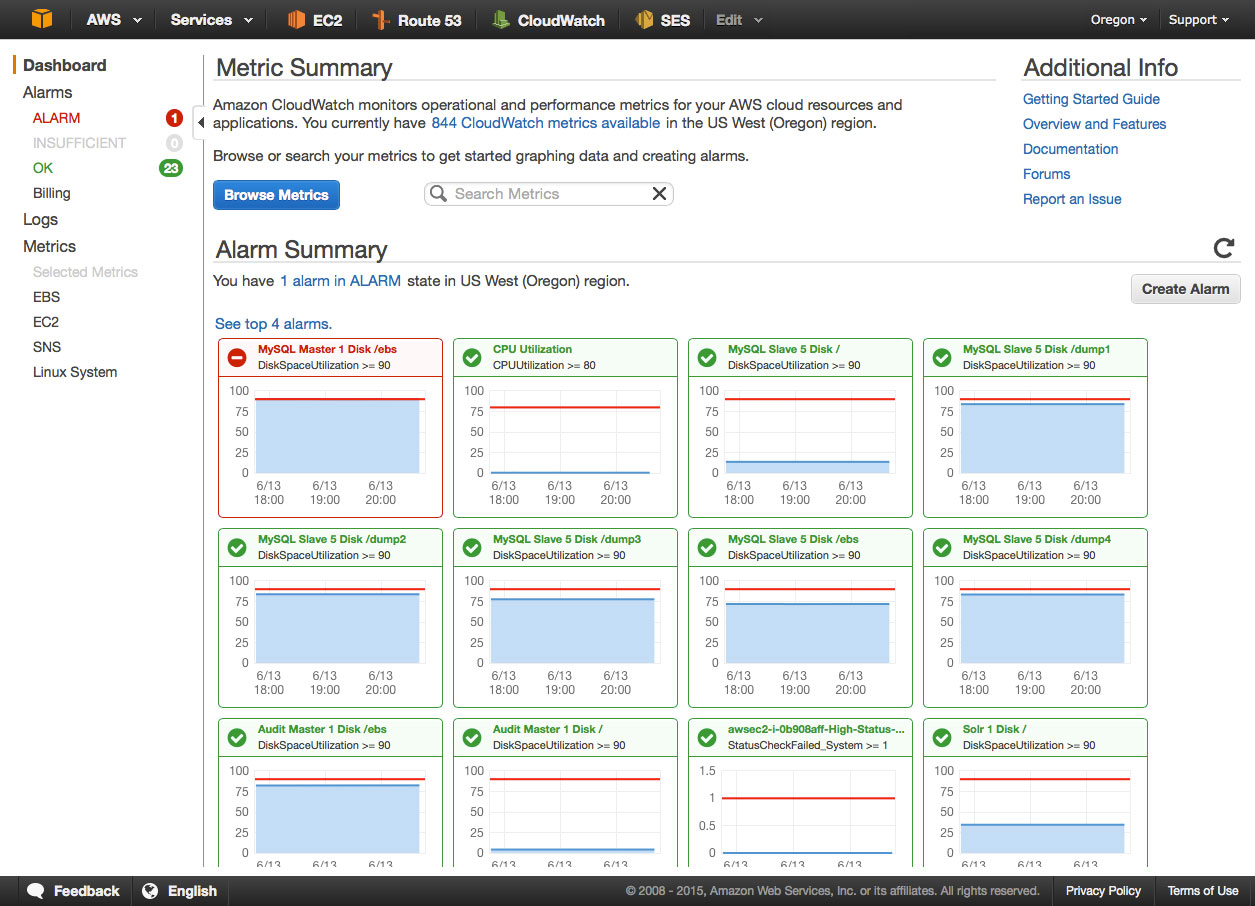The height and width of the screenshot is (906, 1255).
Task: Click the green check icon on Audit Master 1 Disk /ebs
Action: (x=237, y=737)
